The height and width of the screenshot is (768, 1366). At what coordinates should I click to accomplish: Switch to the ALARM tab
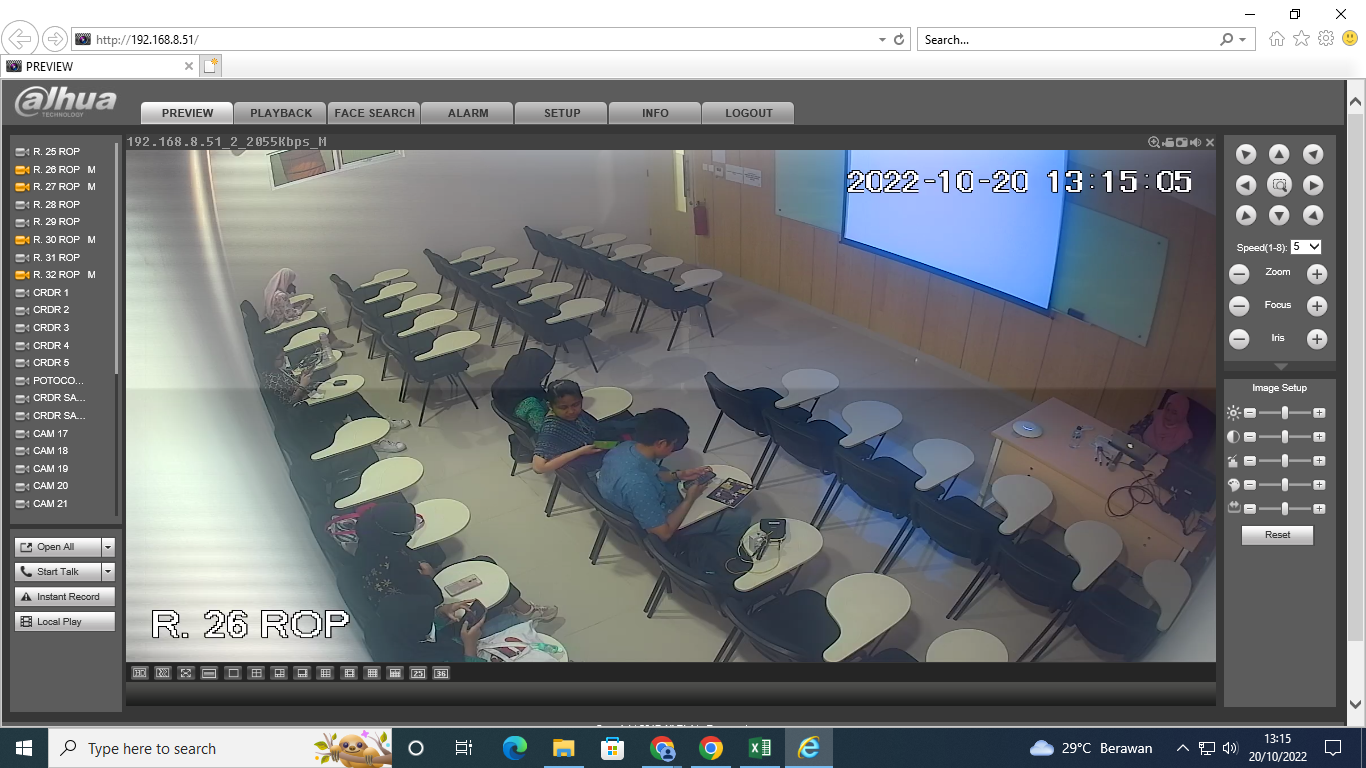[x=468, y=113]
